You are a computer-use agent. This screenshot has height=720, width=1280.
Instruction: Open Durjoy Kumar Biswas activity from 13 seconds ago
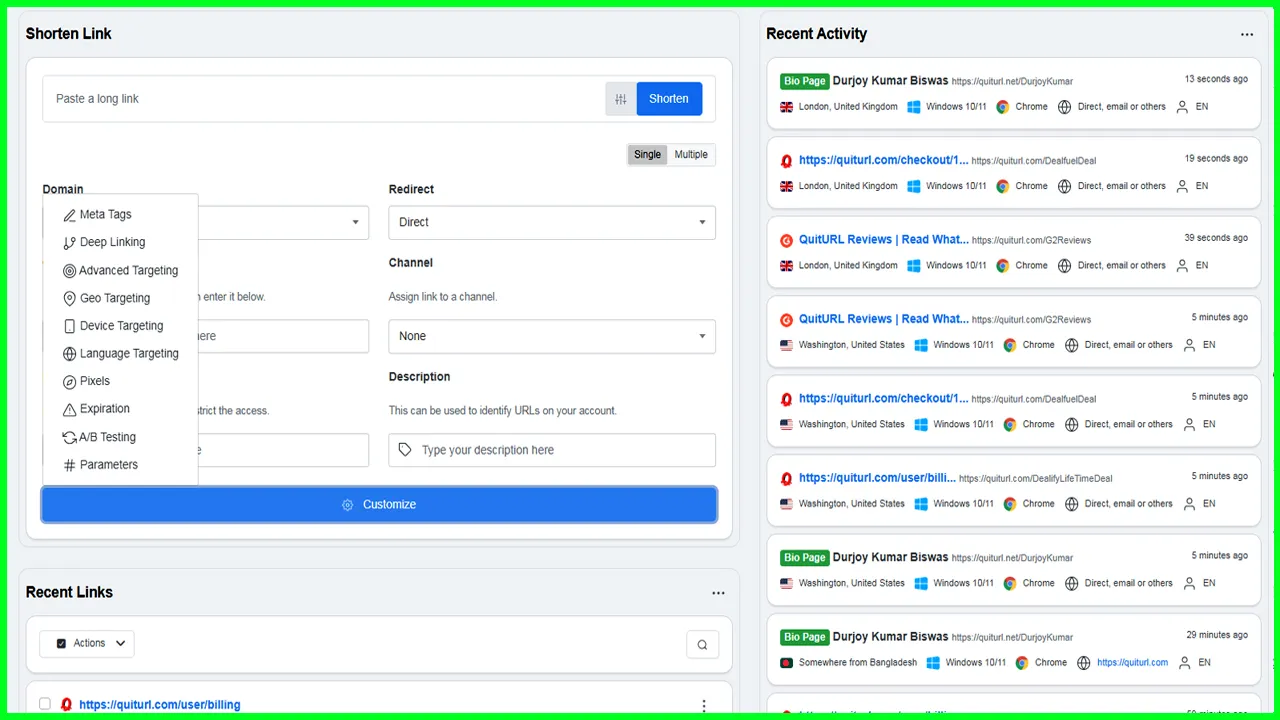click(x=890, y=81)
